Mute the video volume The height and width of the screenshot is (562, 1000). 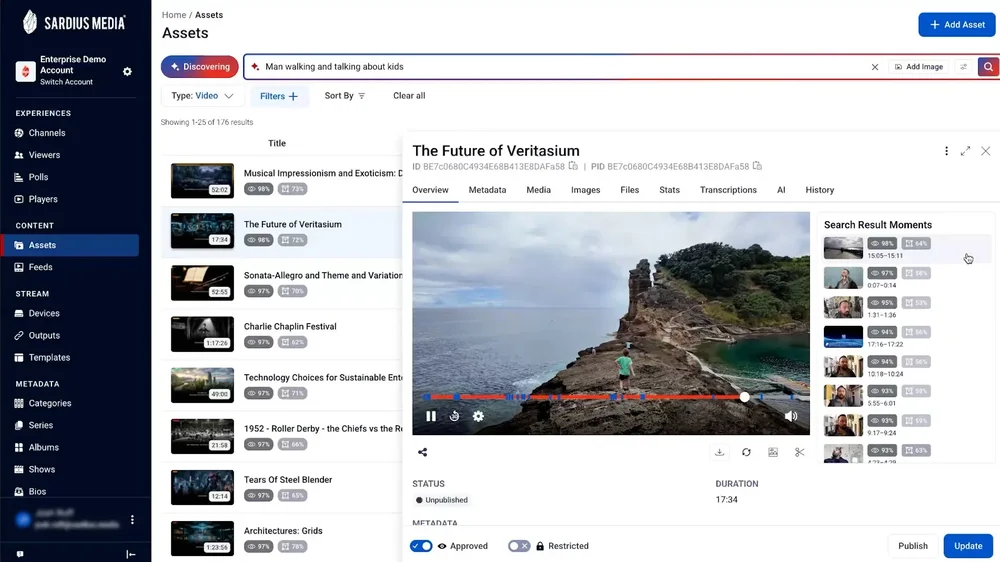coord(791,416)
